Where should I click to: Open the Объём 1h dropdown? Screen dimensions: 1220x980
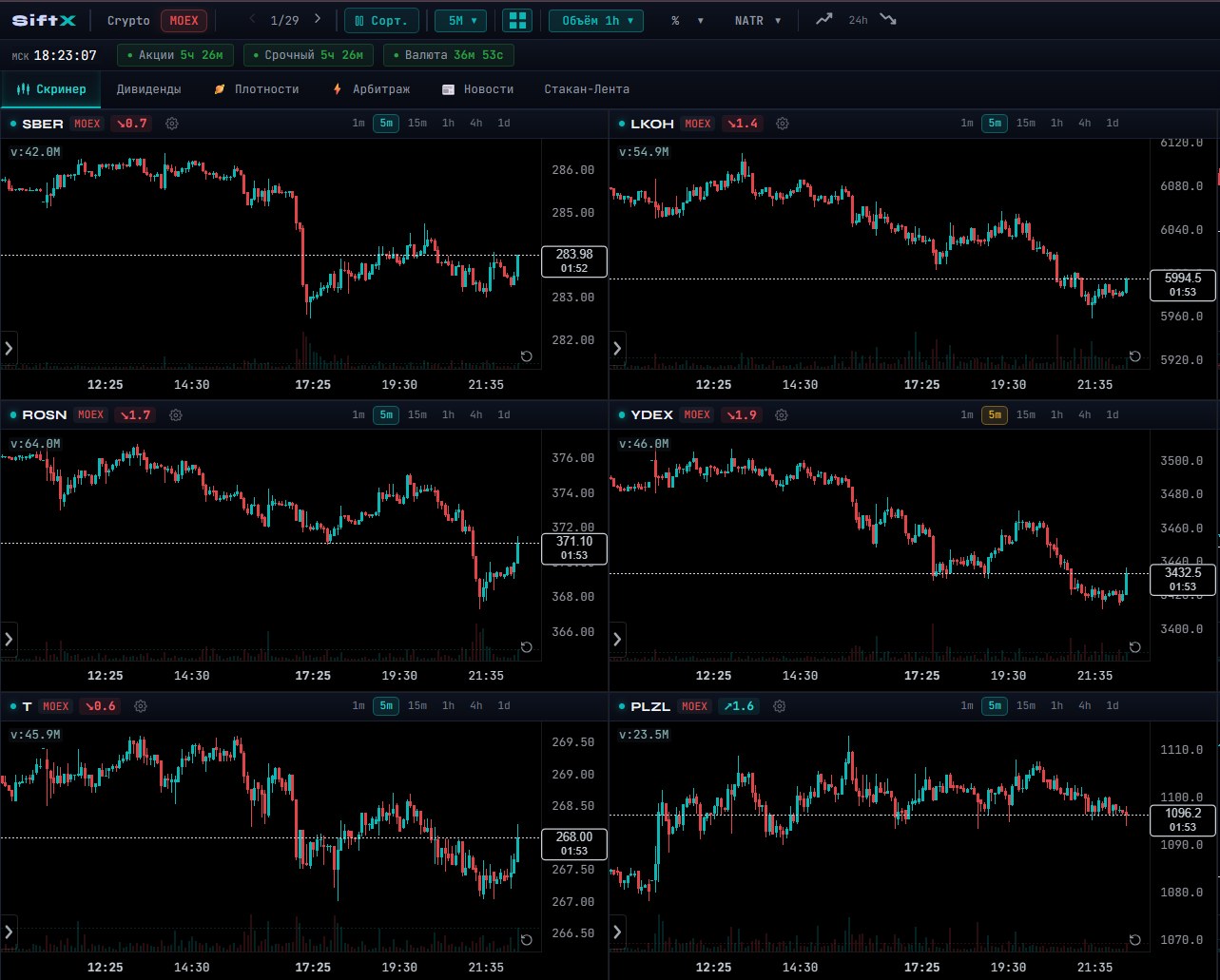596,21
